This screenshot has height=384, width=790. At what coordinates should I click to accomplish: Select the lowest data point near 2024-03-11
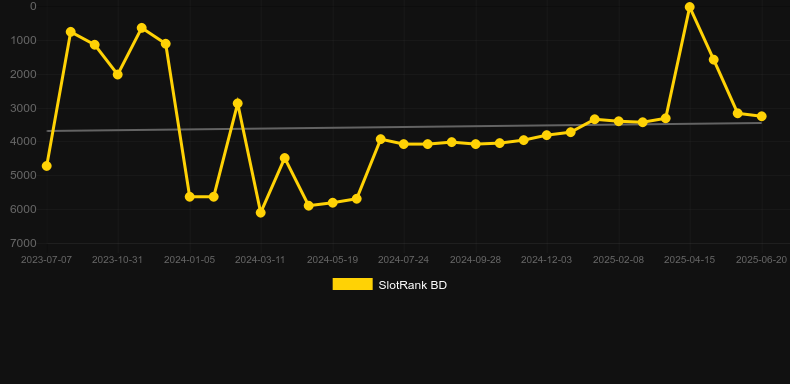(x=260, y=213)
